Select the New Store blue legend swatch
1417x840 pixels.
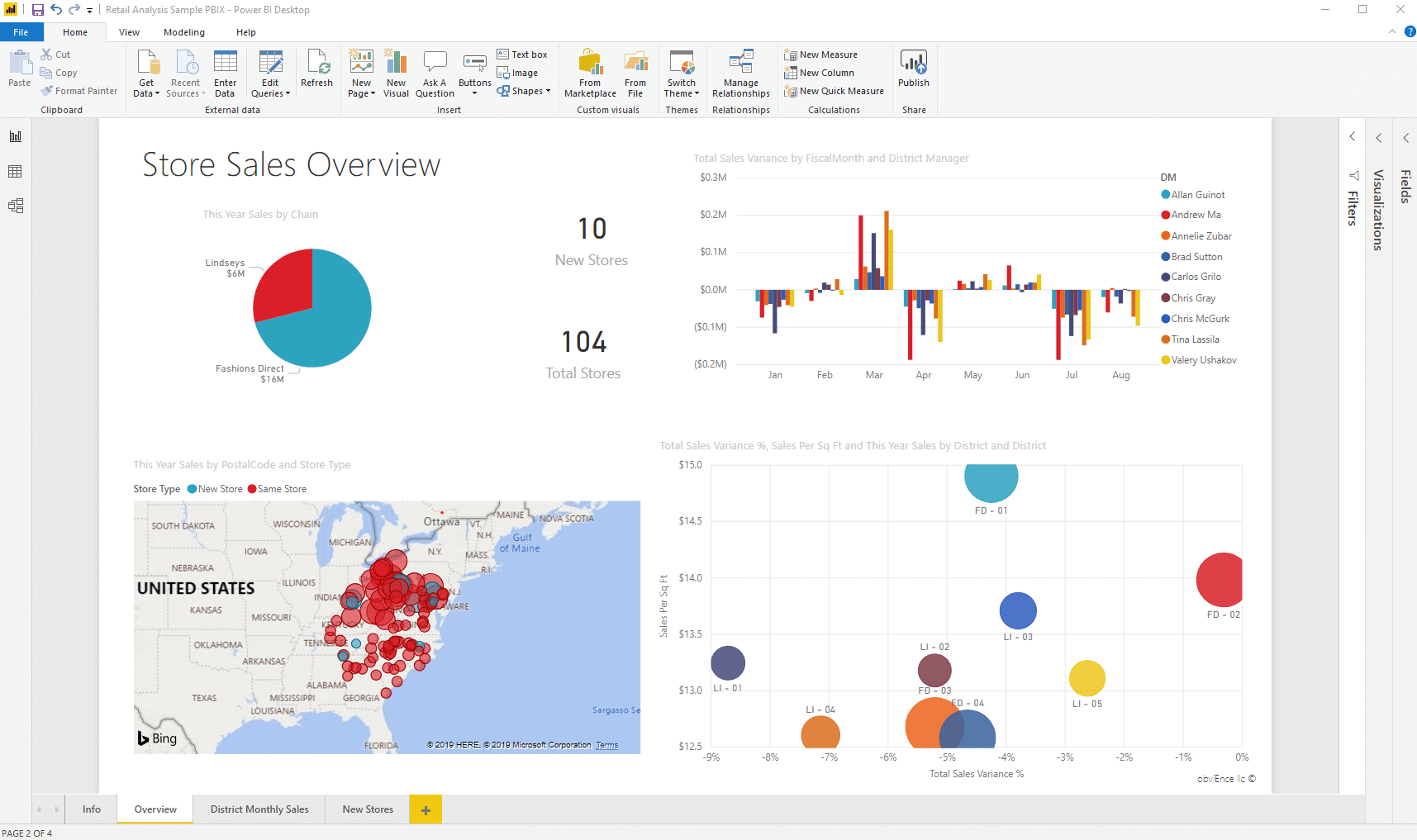(191, 489)
